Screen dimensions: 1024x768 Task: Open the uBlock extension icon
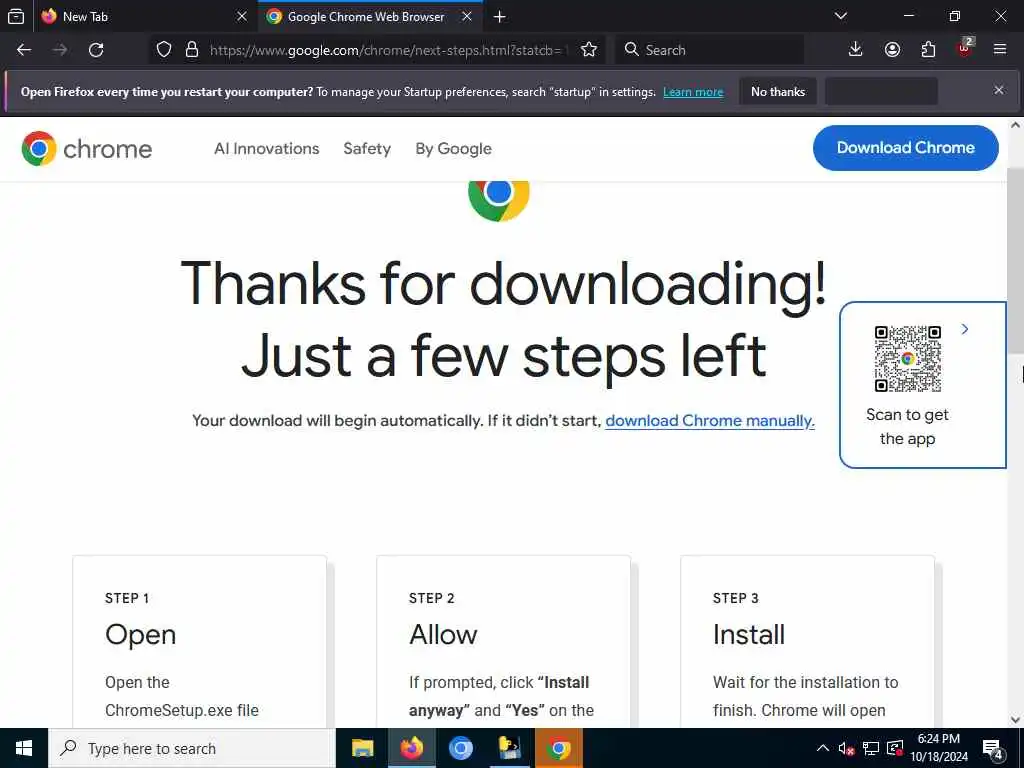pos(965,48)
